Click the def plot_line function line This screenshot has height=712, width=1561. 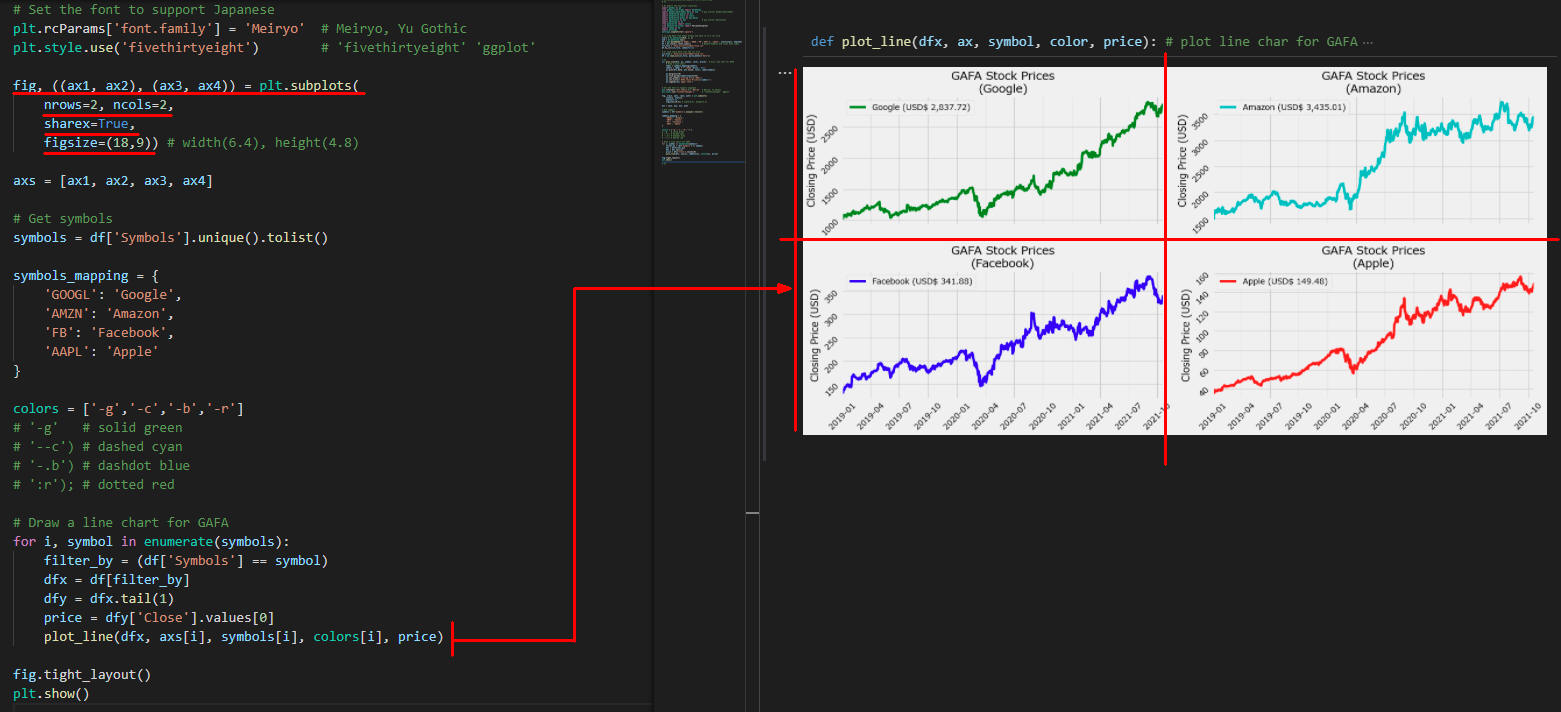pos(1092,43)
